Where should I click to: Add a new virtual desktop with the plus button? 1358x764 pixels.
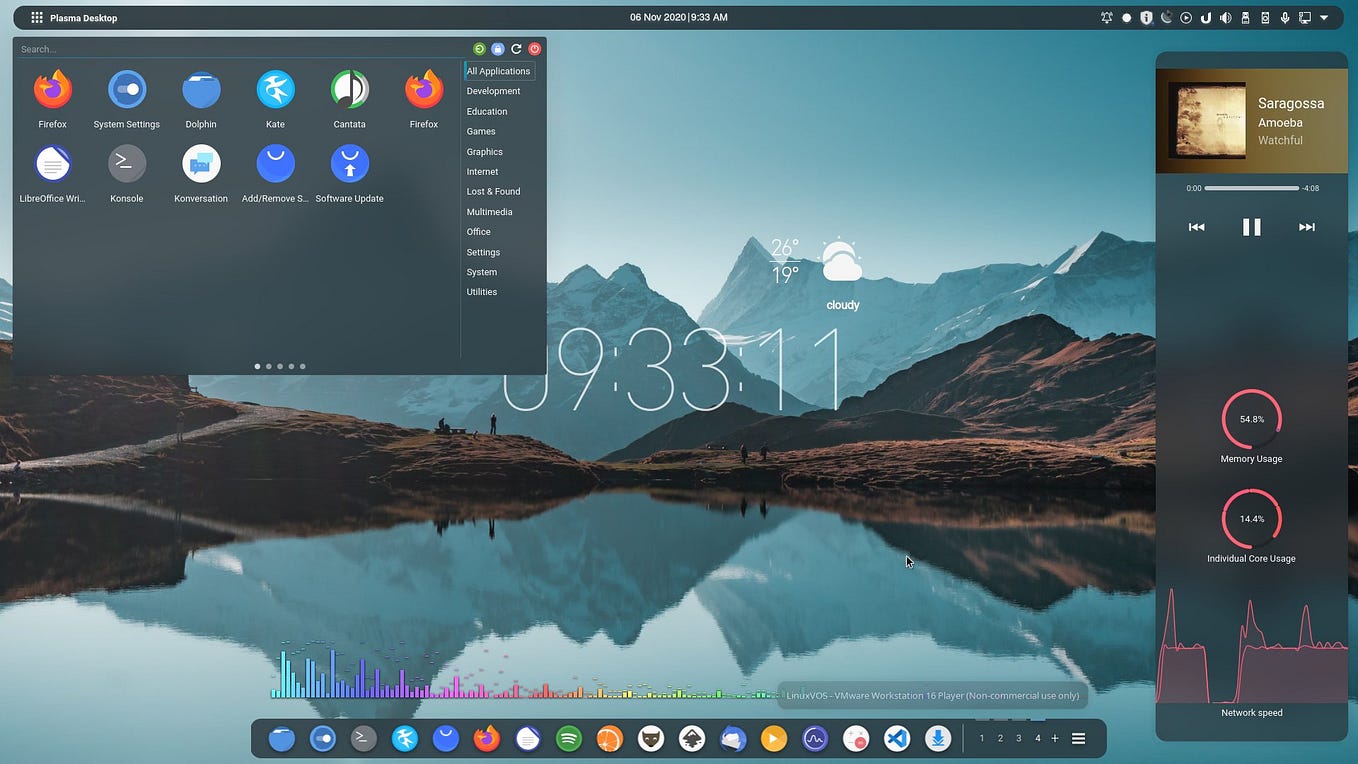tap(1054, 738)
